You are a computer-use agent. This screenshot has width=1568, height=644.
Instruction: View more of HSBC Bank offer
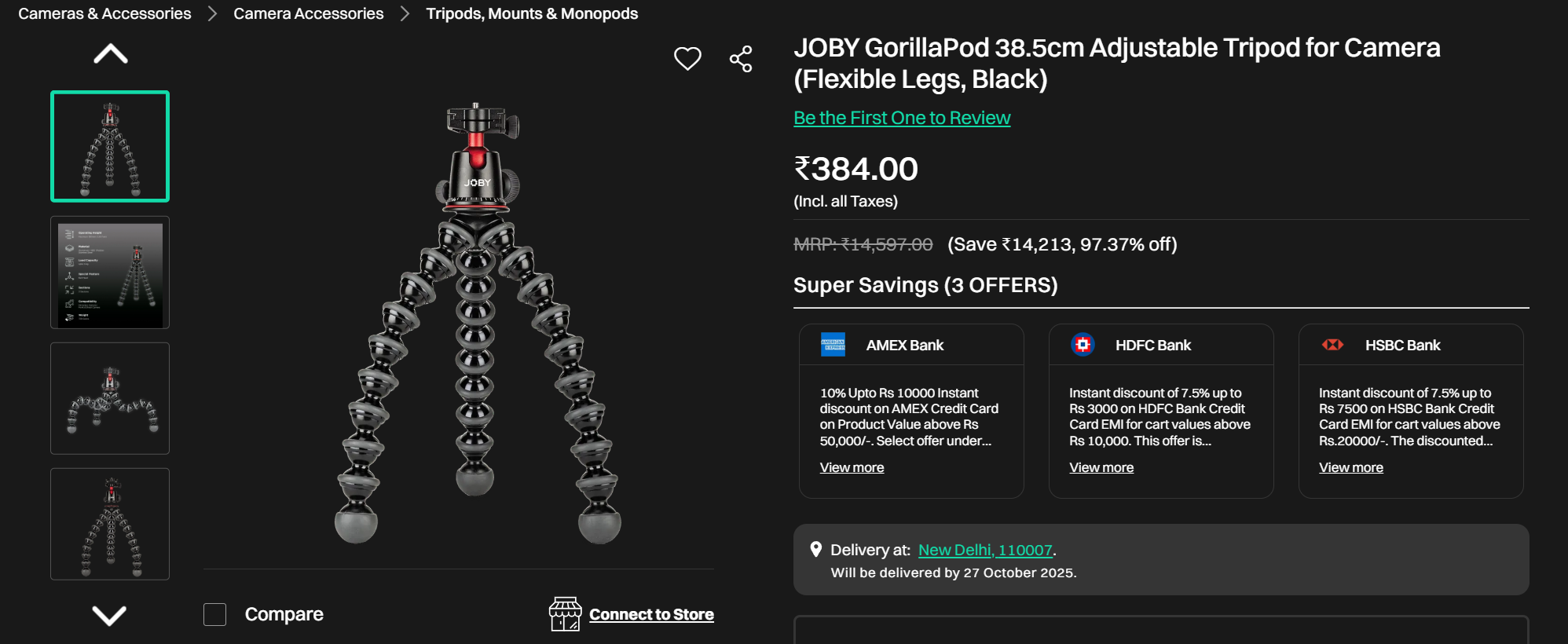point(1350,467)
